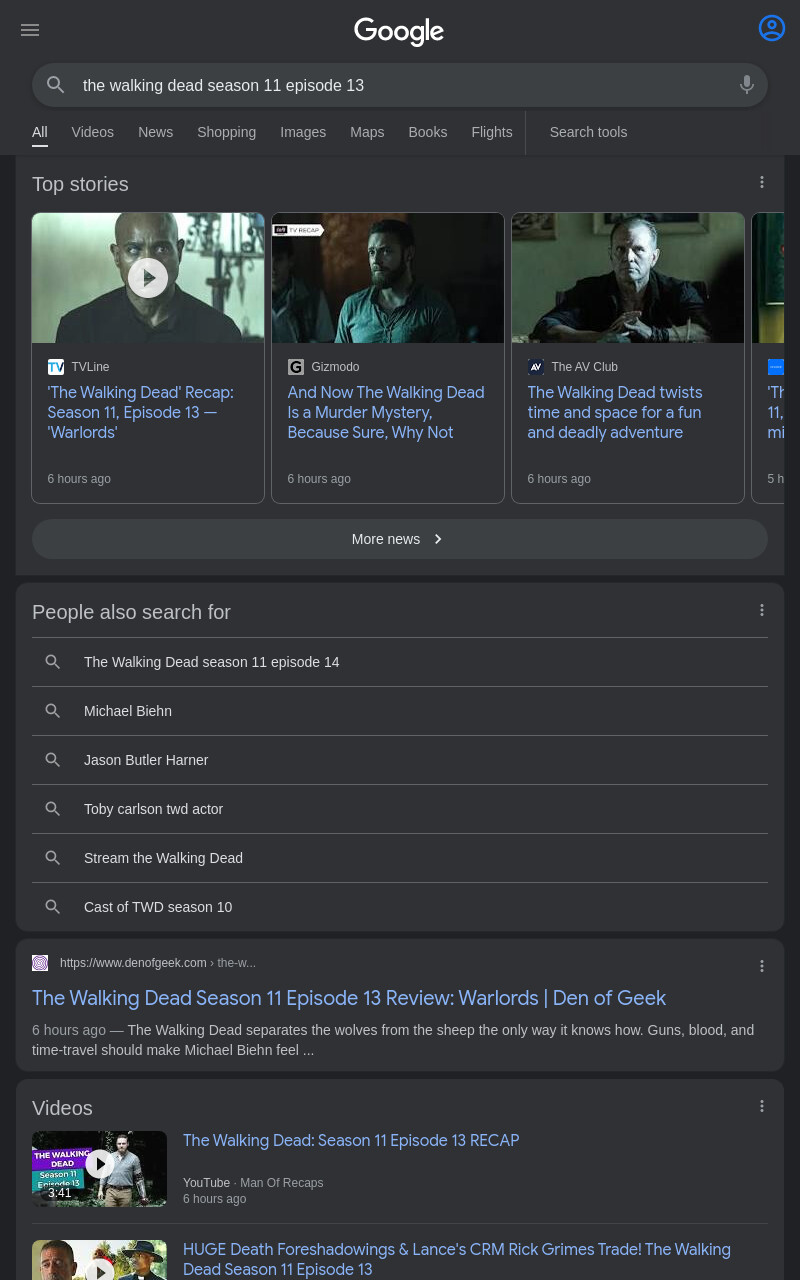800x1280 pixels.
Task: Switch to the News tab
Action: [x=155, y=132]
